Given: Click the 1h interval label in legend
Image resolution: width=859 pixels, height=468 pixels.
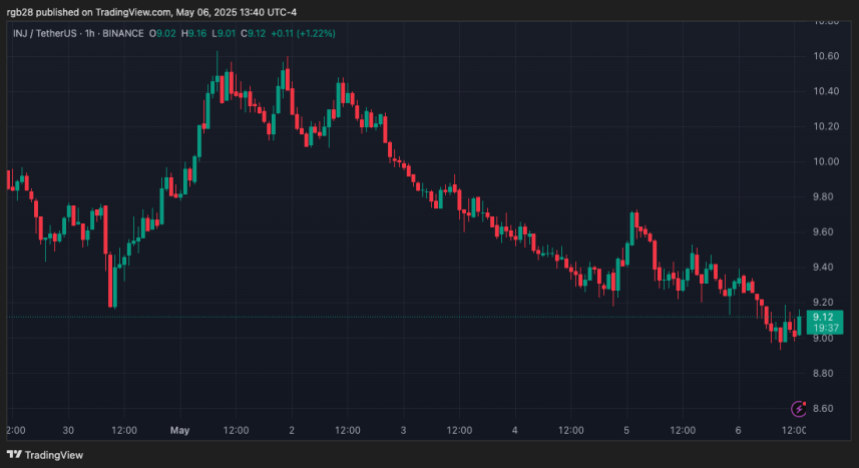Looking at the screenshot, I should click(x=99, y=33).
